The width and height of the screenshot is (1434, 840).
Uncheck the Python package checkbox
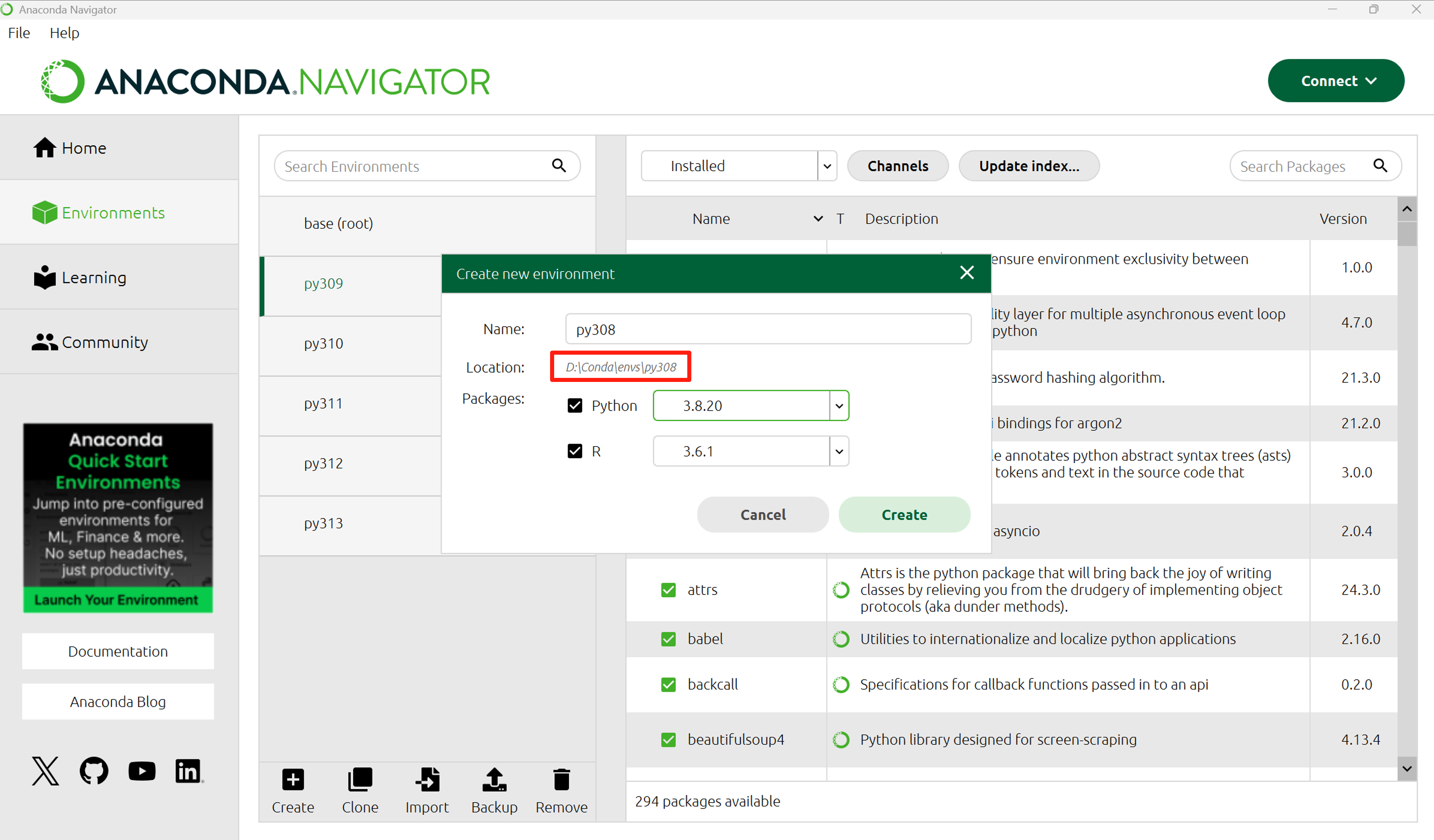pos(575,405)
